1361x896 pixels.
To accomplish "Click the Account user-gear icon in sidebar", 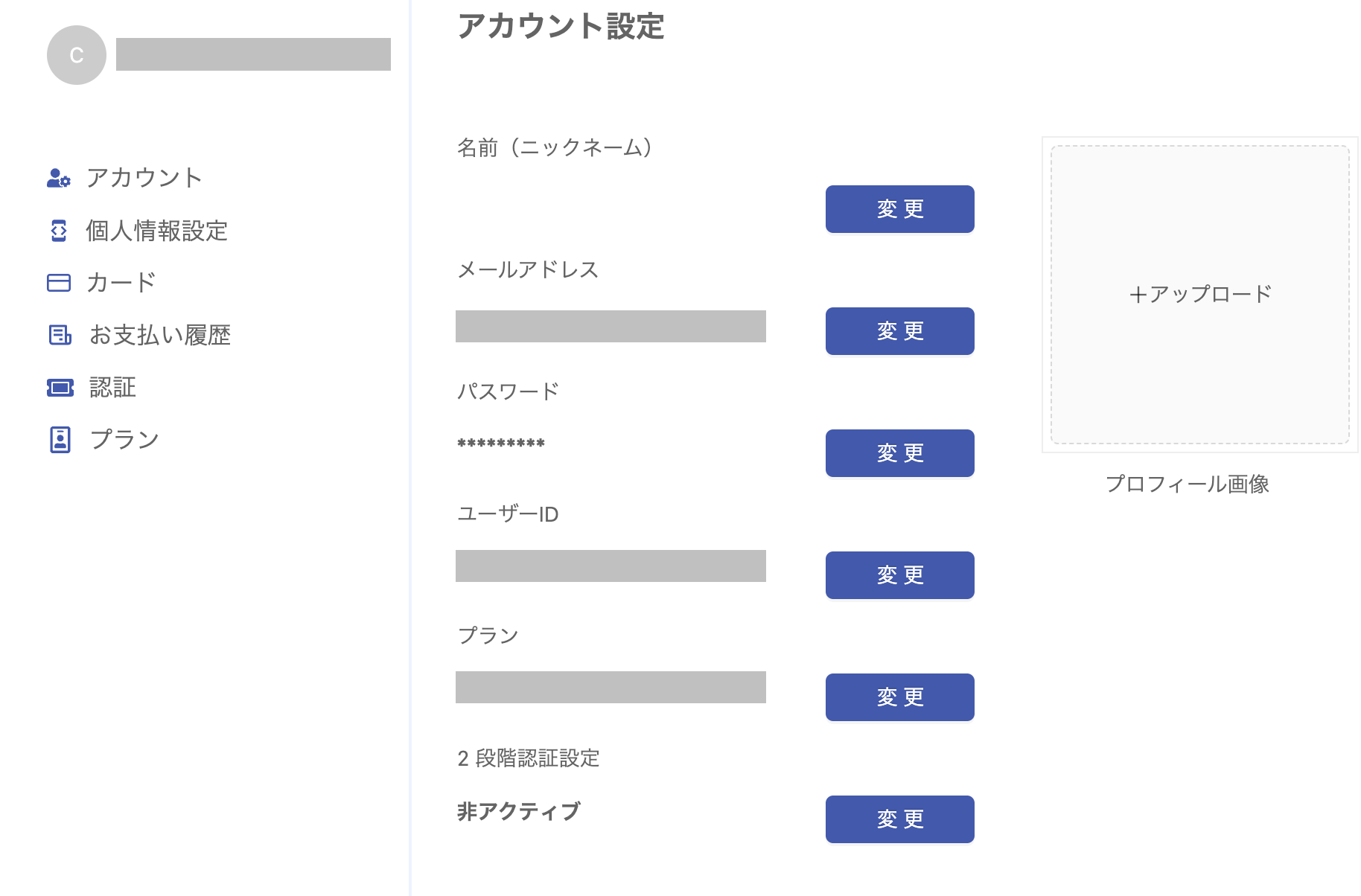I will coord(59,178).
